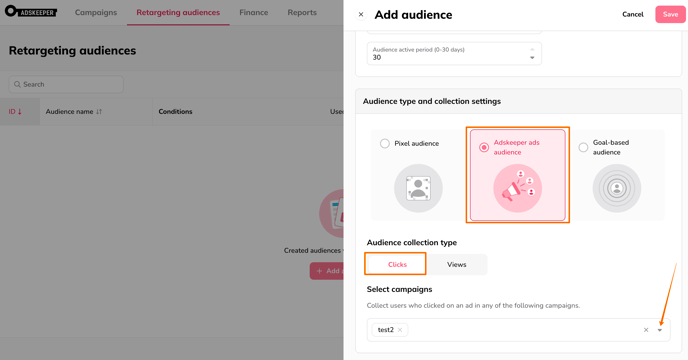This screenshot has height=360, width=688.
Task: Open the Retargeting audiences tab
Action: 178,12
